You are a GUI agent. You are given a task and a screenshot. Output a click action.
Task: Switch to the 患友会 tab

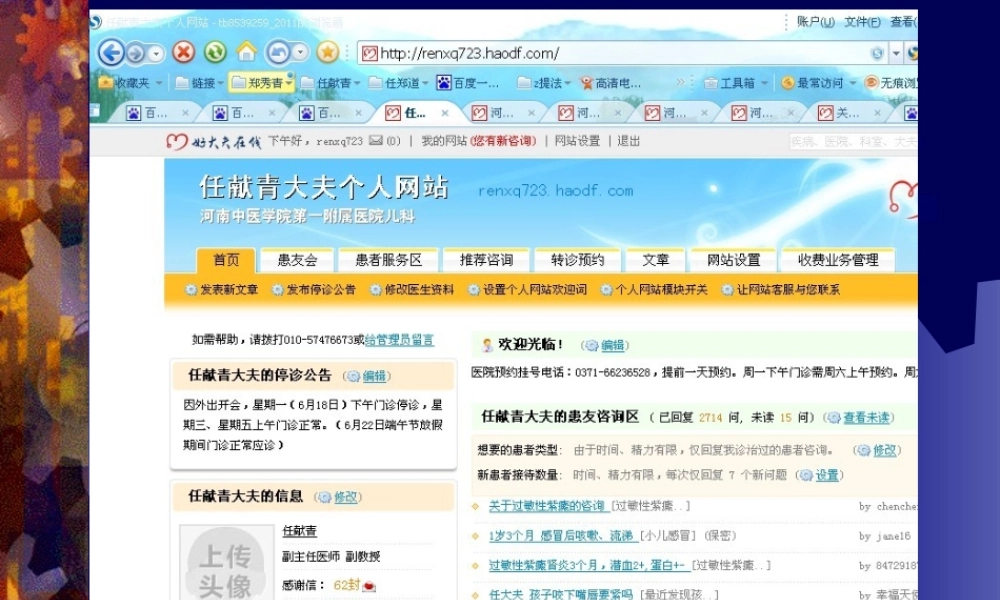[296, 259]
